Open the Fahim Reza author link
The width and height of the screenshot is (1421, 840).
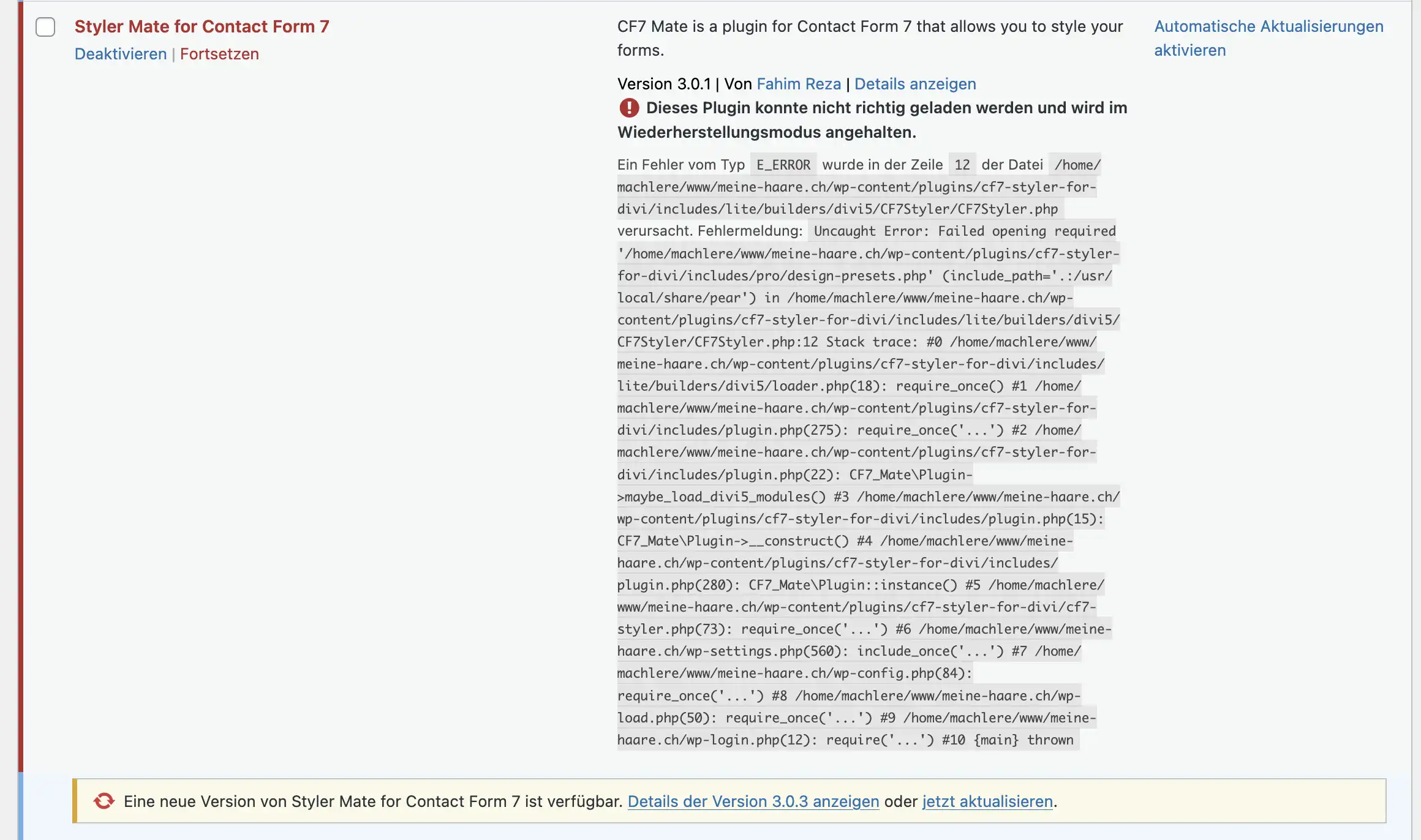click(x=799, y=84)
